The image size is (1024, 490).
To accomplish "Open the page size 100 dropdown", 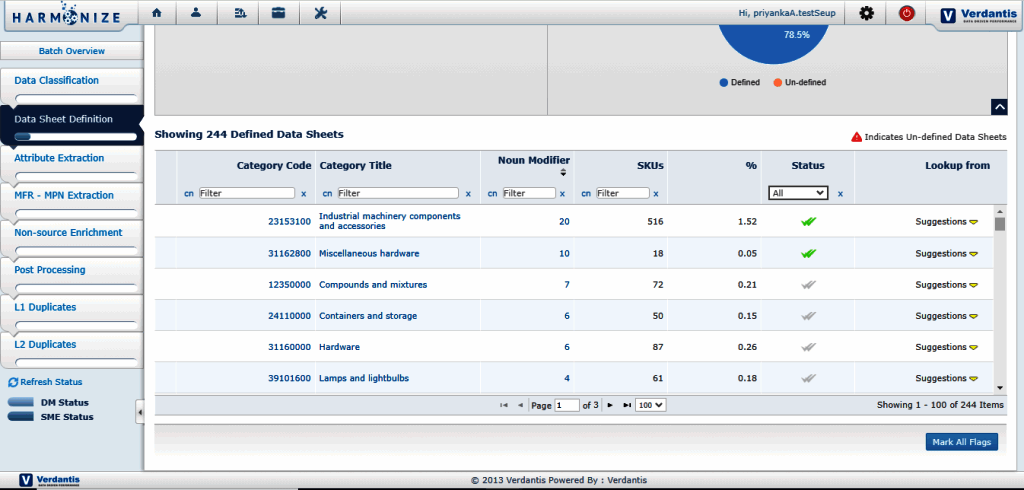I will click(x=651, y=405).
